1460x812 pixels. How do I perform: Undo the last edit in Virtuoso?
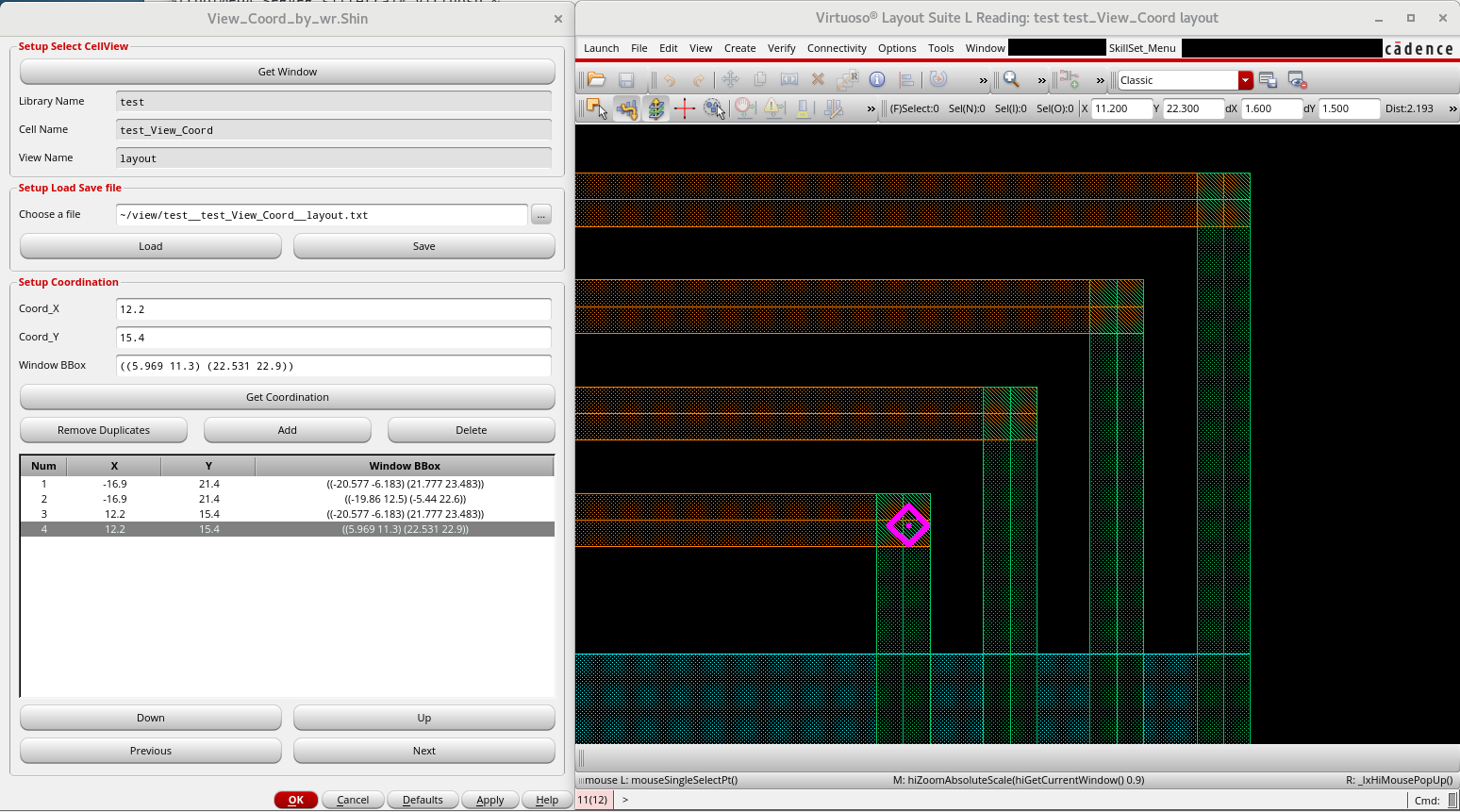click(x=670, y=80)
